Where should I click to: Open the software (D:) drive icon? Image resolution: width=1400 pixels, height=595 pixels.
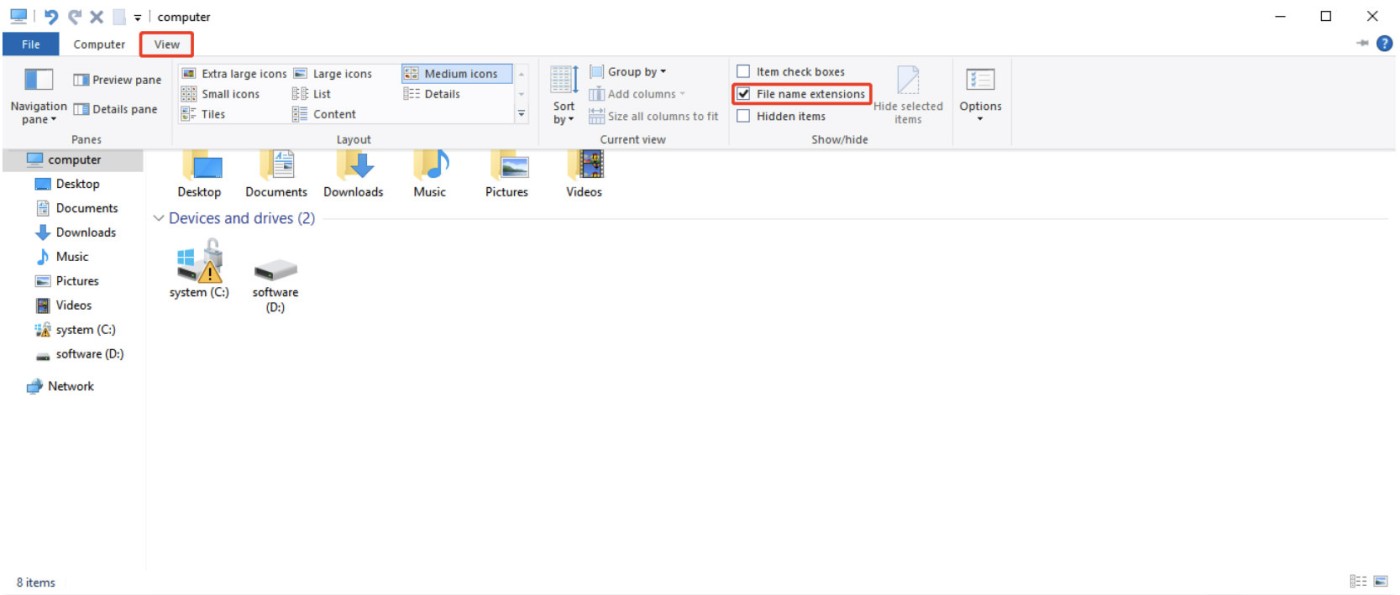(275, 270)
